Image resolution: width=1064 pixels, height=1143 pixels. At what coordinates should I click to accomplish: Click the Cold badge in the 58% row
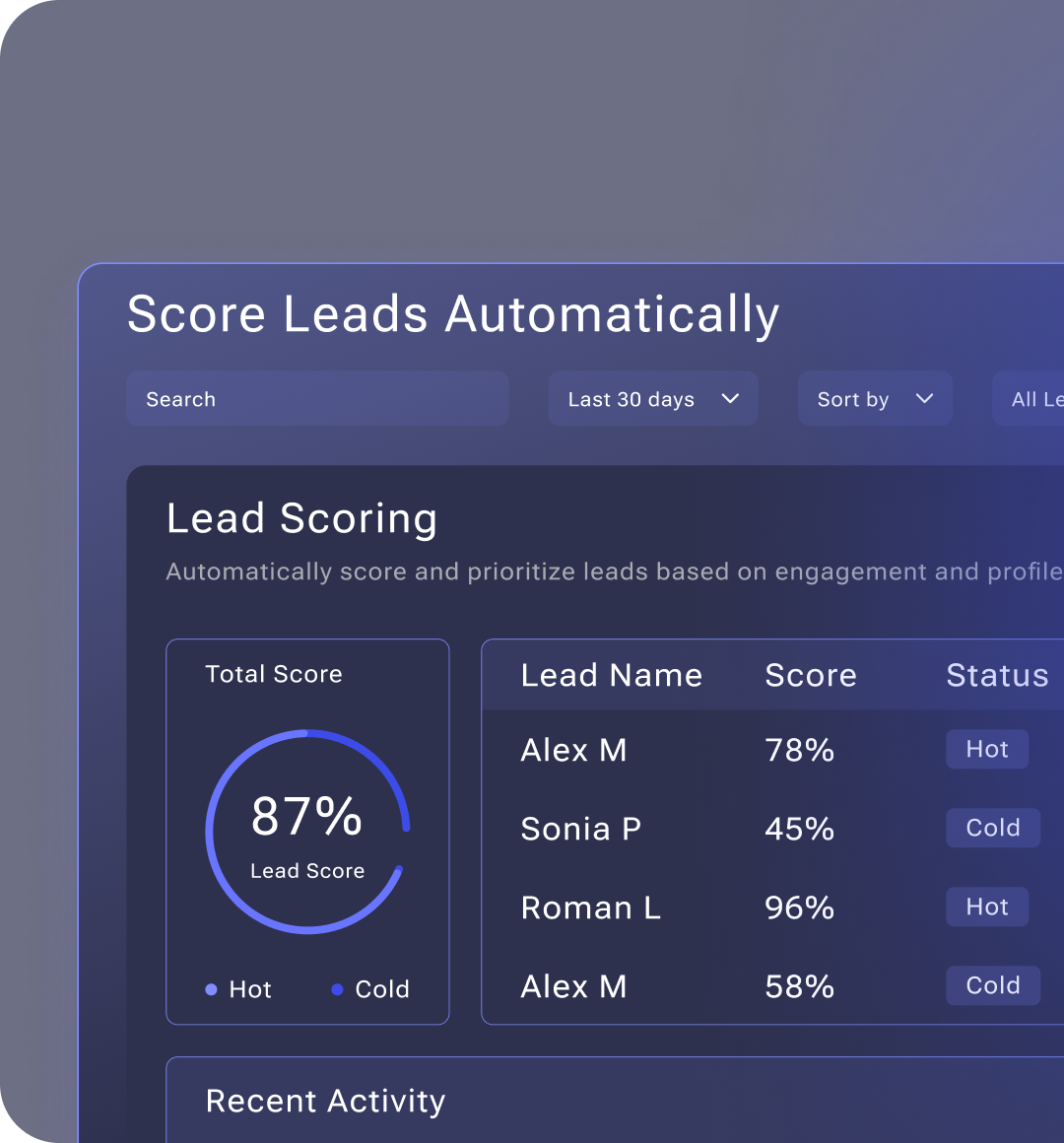[993, 985]
